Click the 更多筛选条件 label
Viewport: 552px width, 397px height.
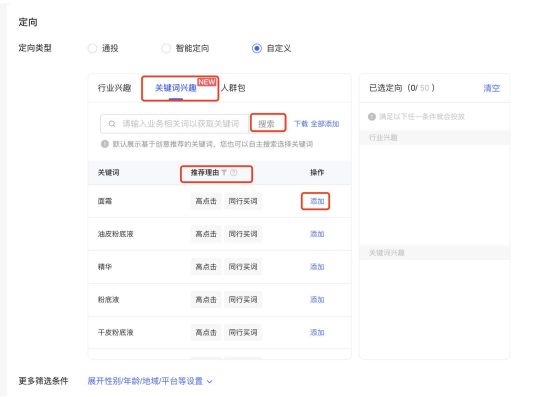(x=43, y=381)
